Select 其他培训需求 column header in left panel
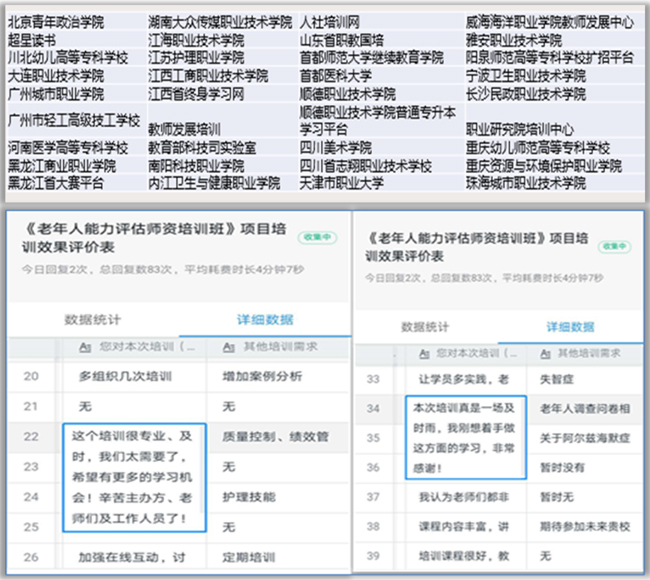The image size is (650, 580). click(280, 347)
